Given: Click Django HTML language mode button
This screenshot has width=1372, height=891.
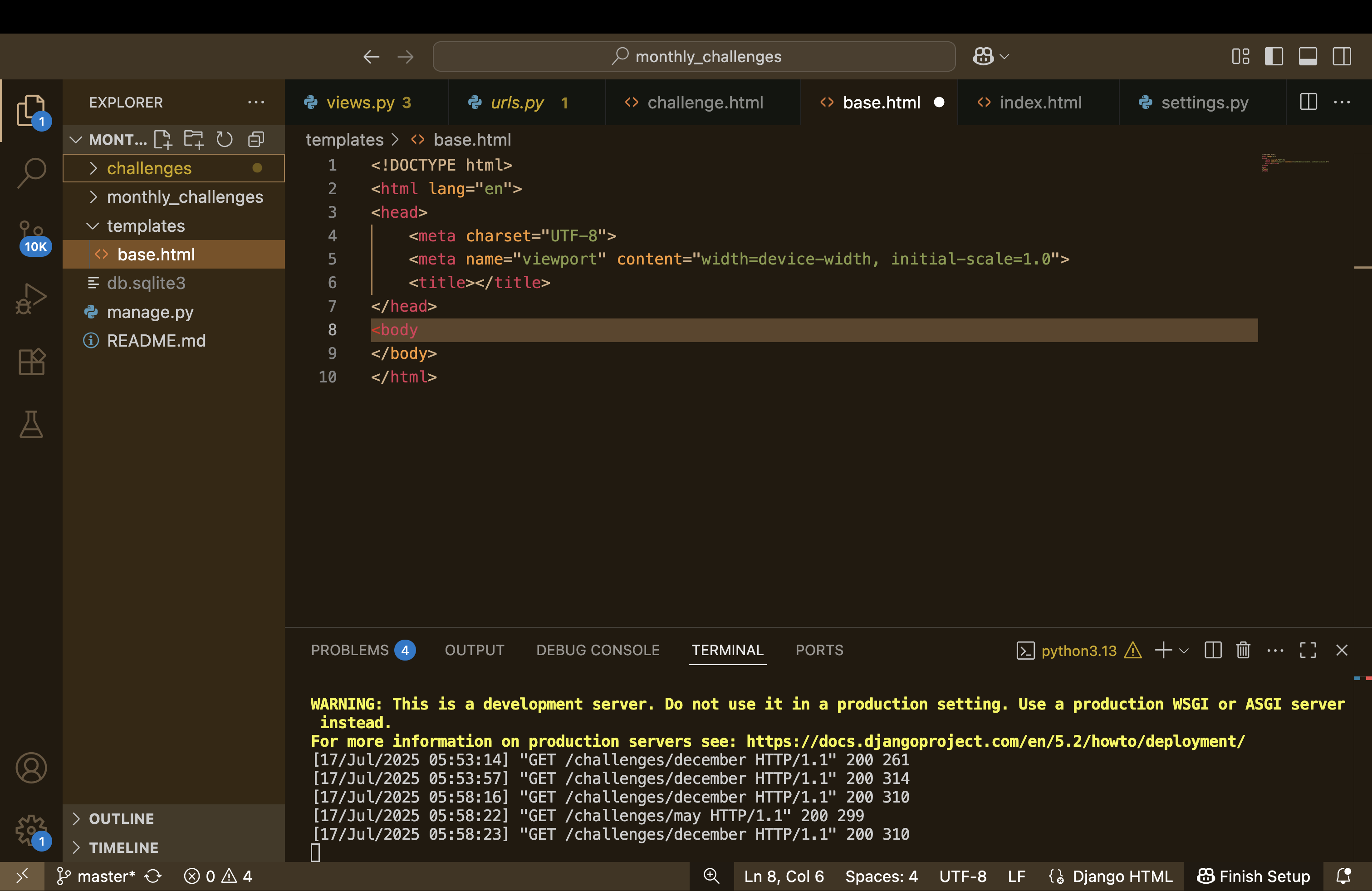Looking at the screenshot, I should [1122, 876].
